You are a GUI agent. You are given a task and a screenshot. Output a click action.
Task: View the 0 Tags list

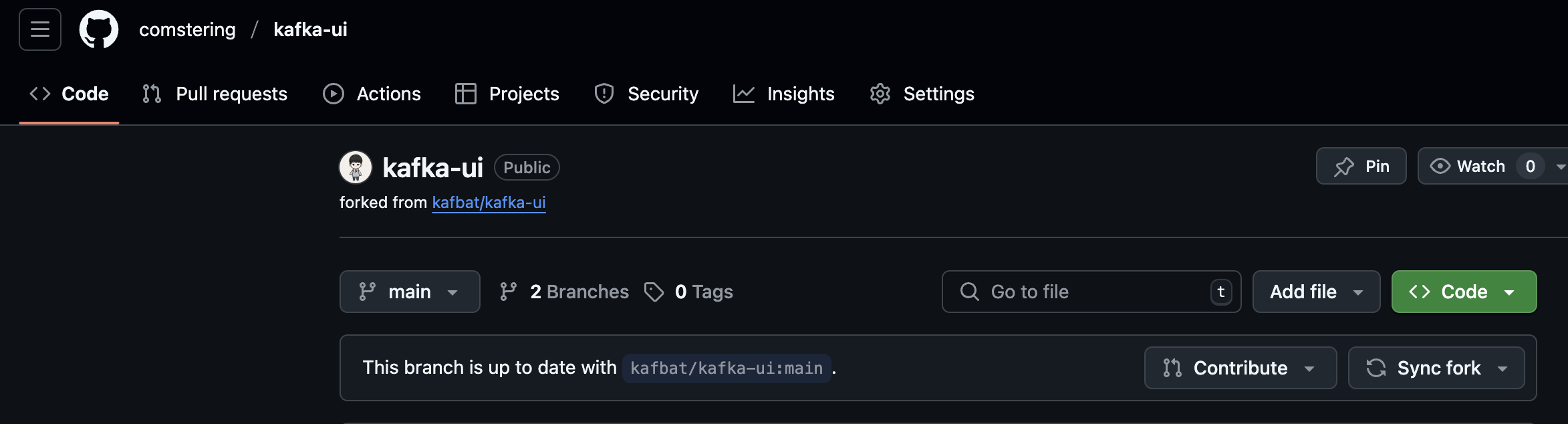click(x=688, y=292)
